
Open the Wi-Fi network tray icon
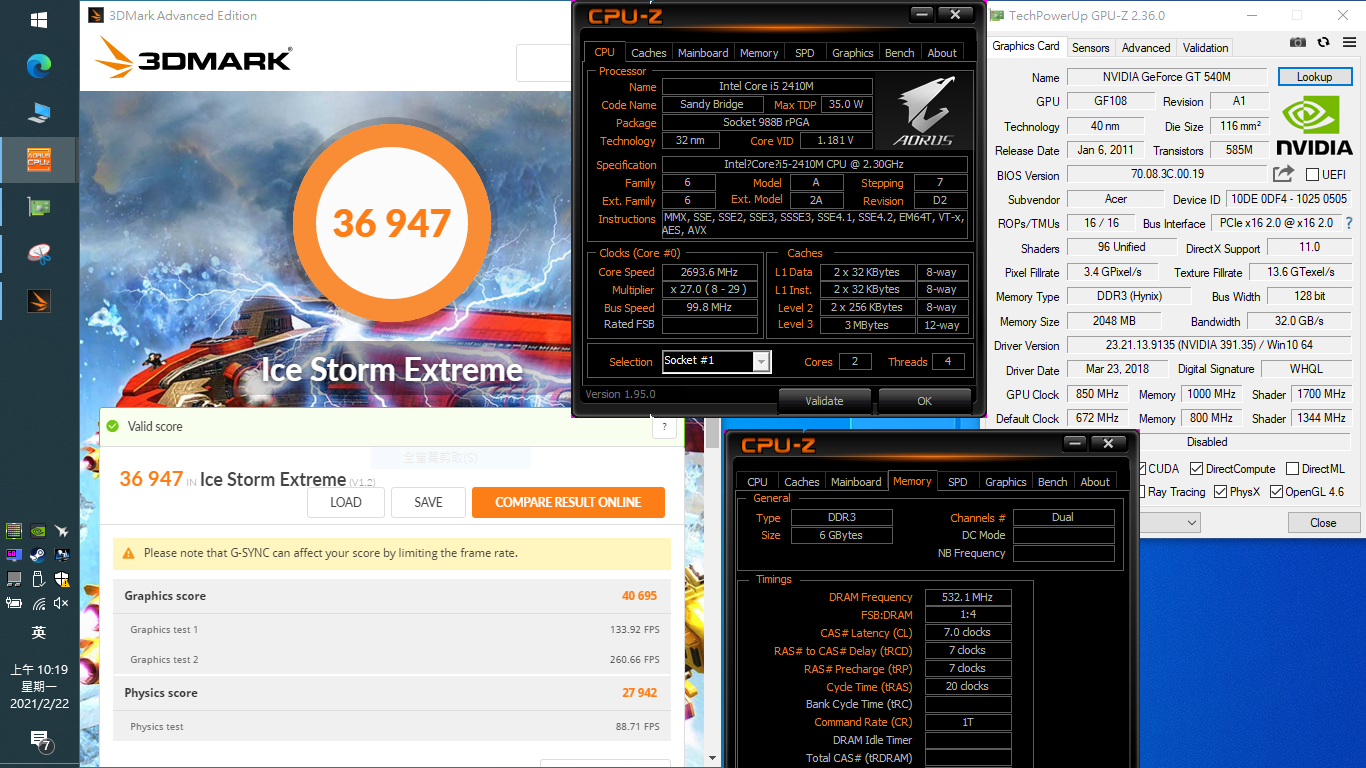(x=38, y=603)
